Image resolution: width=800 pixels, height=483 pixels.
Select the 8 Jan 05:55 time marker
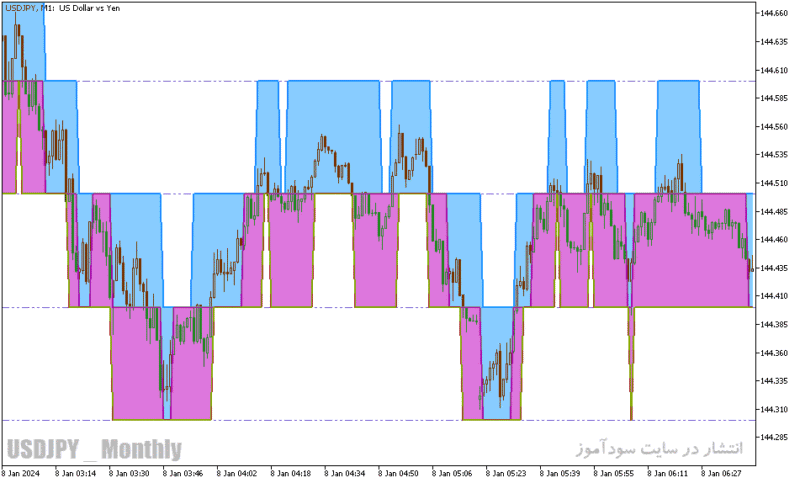pyautogui.click(x=613, y=473)
